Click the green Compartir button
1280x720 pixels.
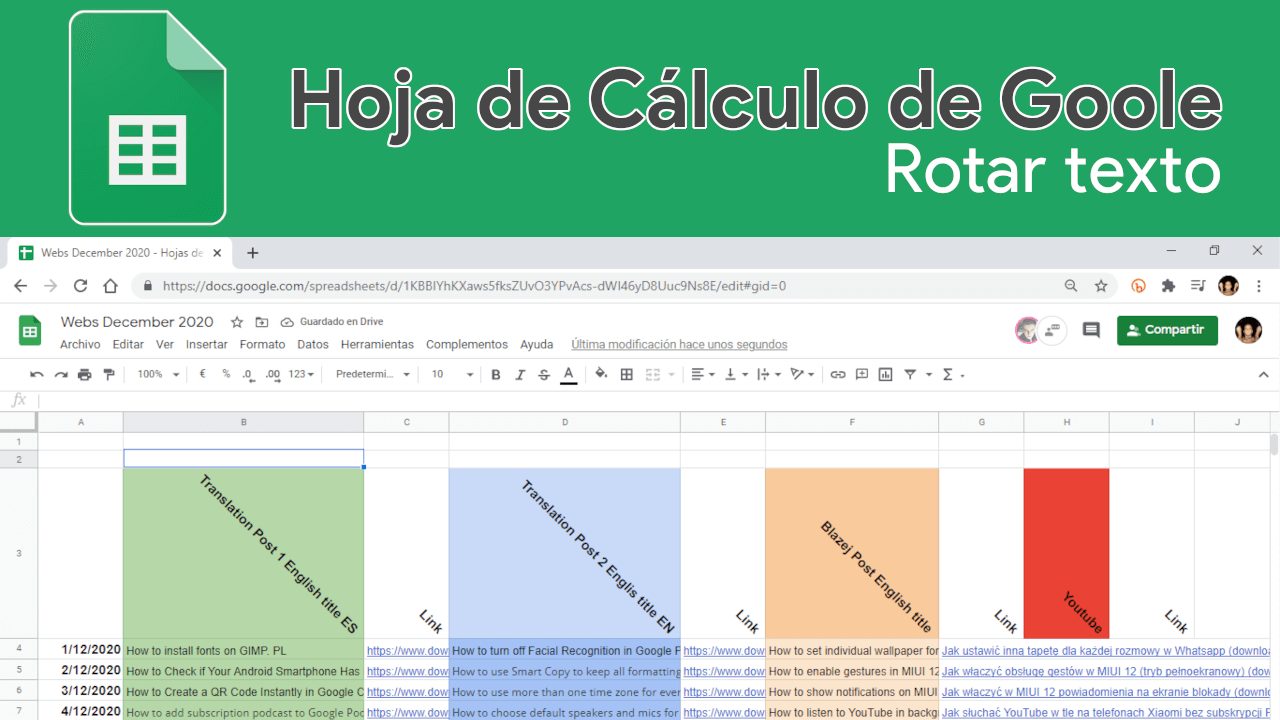(1167, 330)
